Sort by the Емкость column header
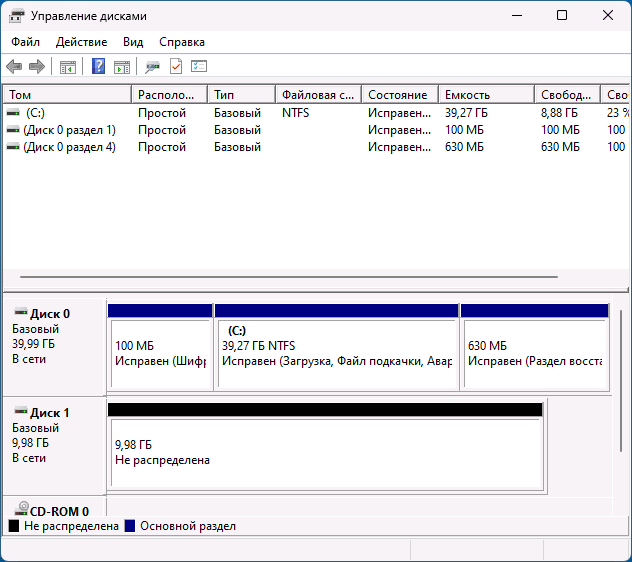The image size is (632, 562). pos(487,95)
